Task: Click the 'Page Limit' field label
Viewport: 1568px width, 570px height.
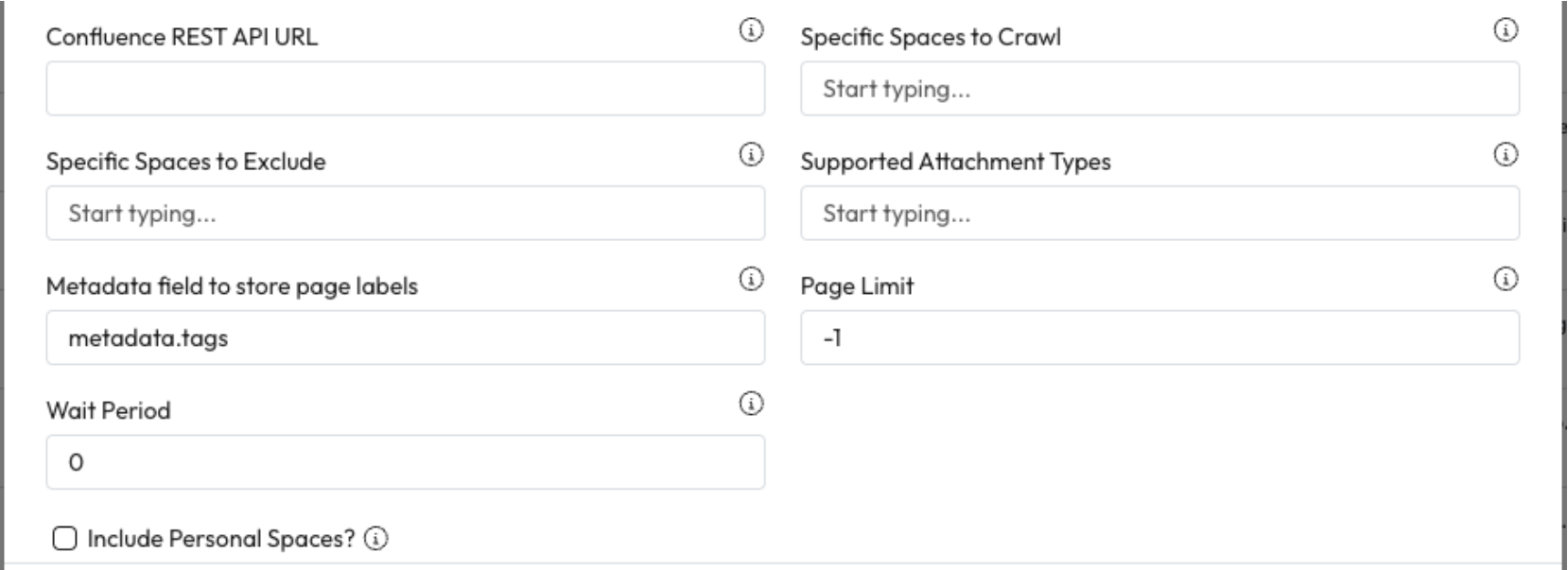Action: coord(857,286)
